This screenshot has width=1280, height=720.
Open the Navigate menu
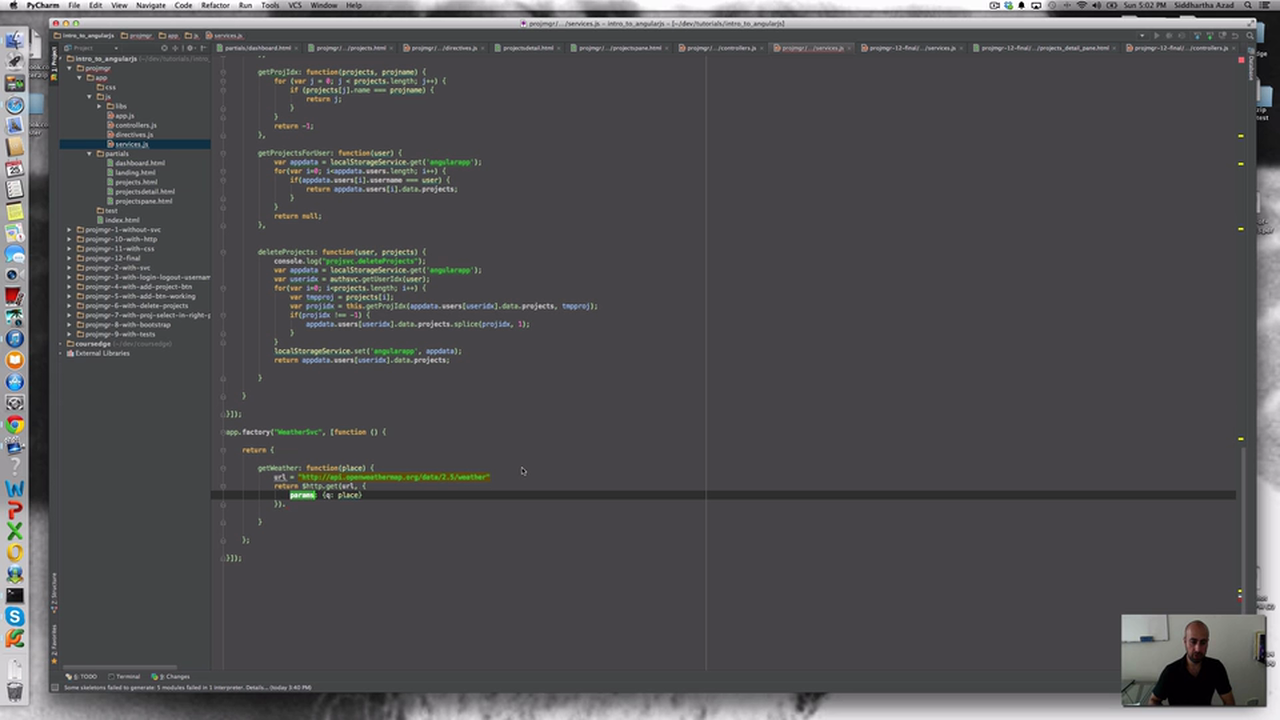coord(151,5)
